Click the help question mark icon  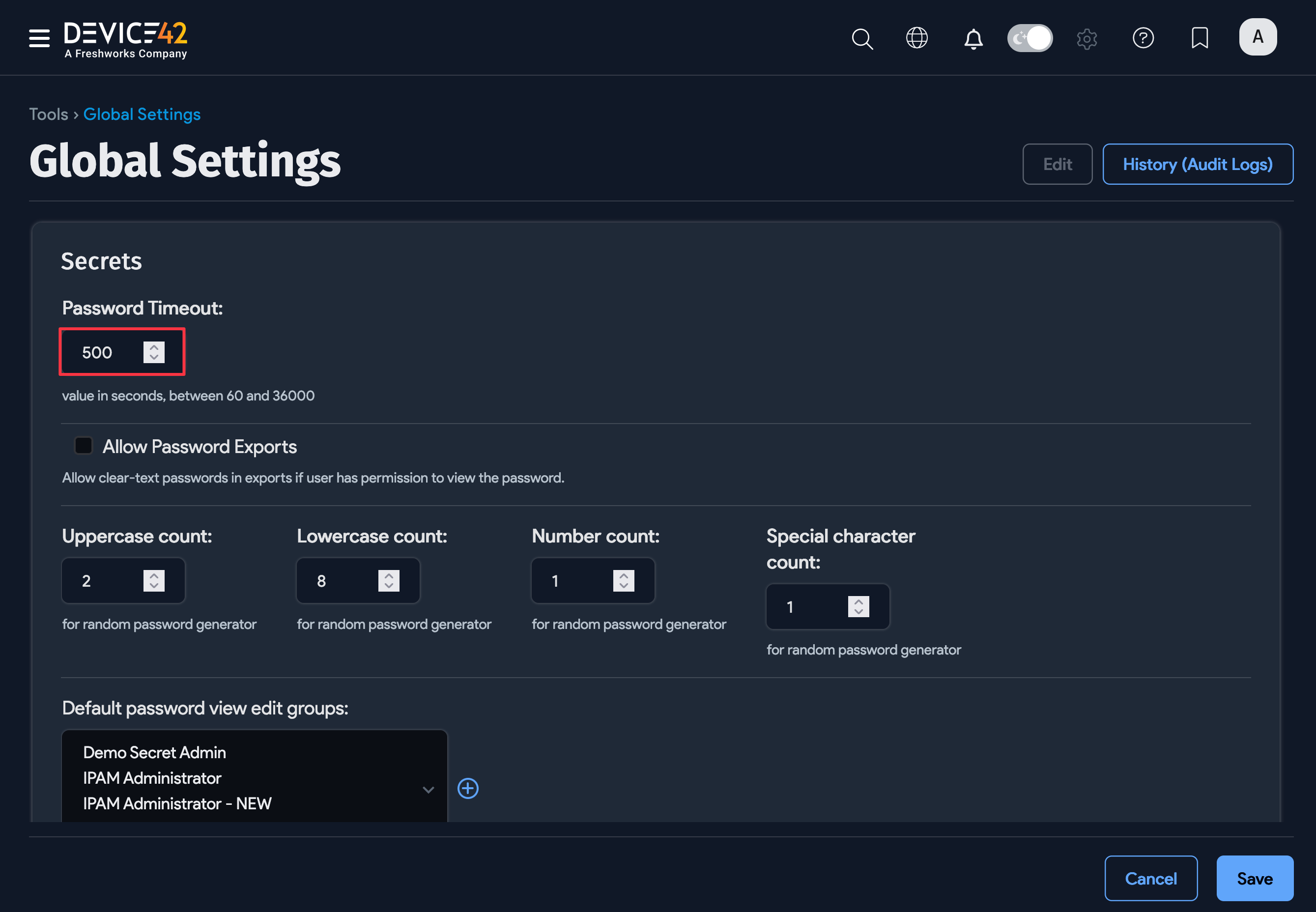pos(1143,38)
